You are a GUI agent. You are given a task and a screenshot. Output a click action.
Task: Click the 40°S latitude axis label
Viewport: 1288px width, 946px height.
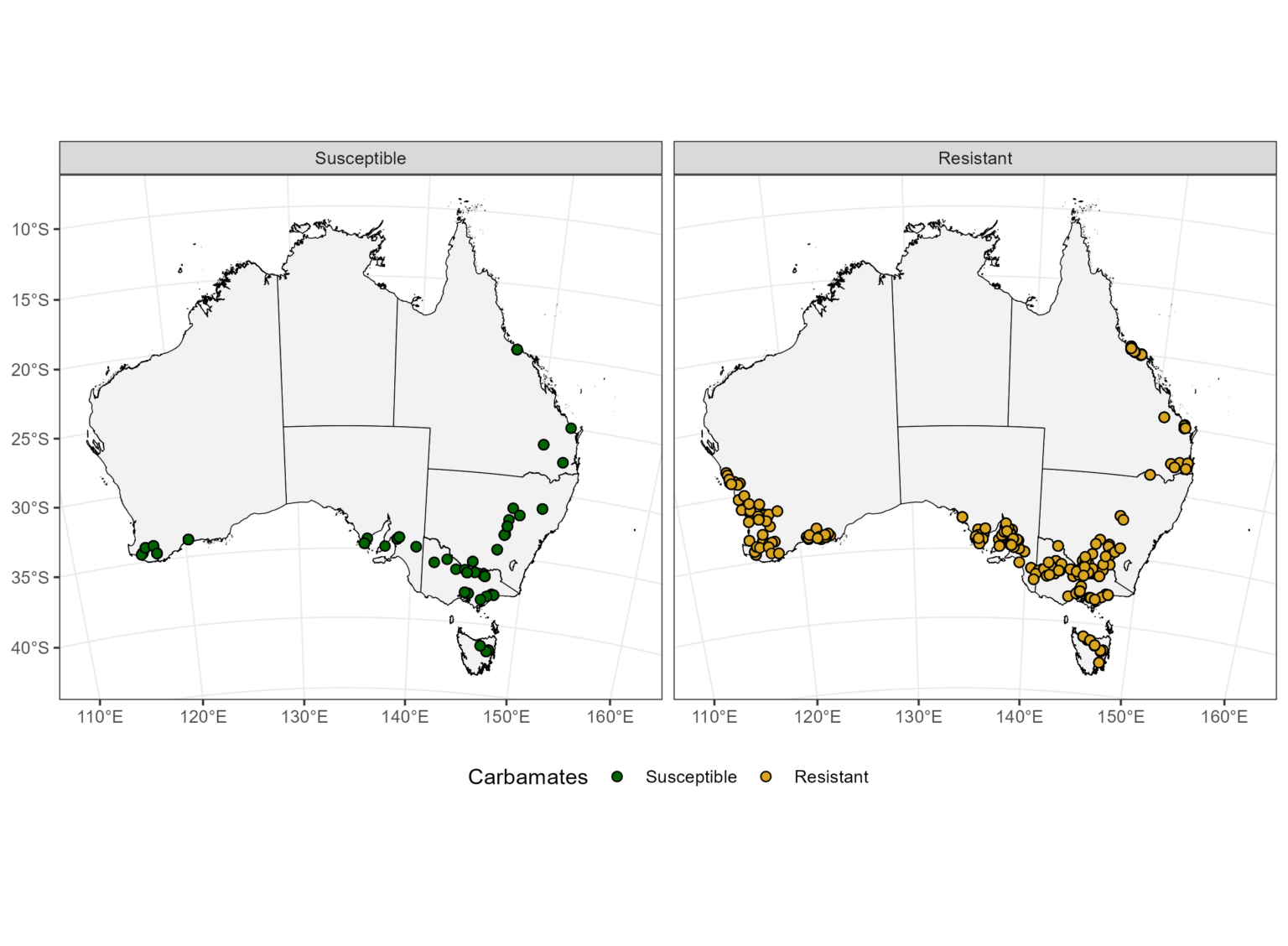31,647
